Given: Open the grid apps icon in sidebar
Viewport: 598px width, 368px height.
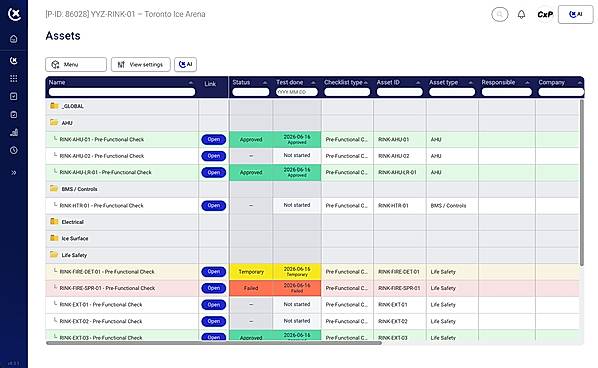Looking at the screenshot, I should (14, 79).
